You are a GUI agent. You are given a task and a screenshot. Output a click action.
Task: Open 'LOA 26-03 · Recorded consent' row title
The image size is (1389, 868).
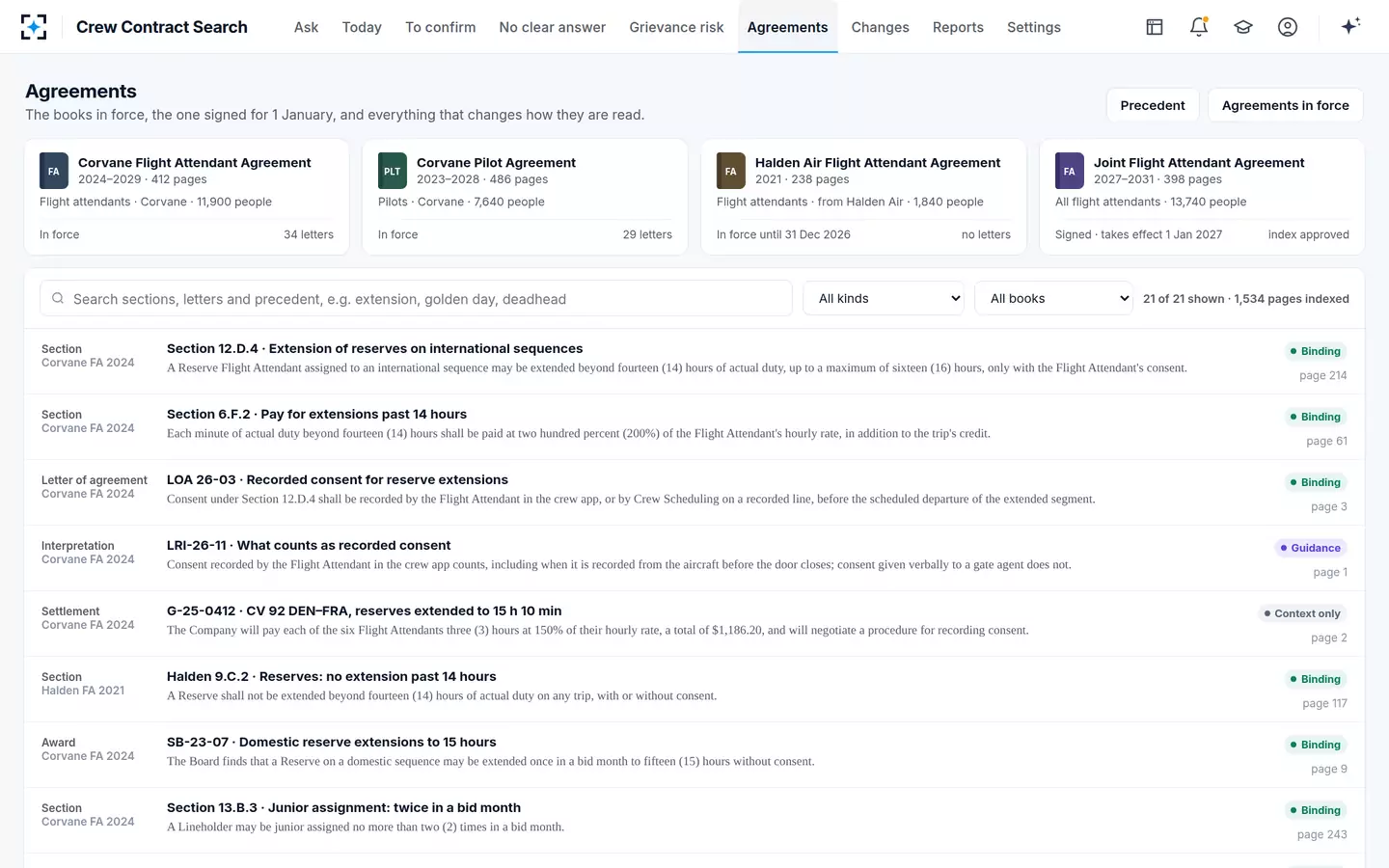click(338, 480)
